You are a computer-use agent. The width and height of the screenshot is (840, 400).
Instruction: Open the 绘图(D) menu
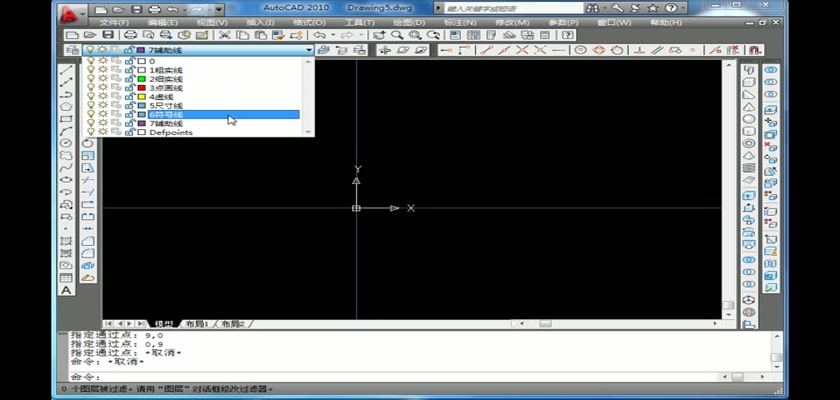(409, 22)
